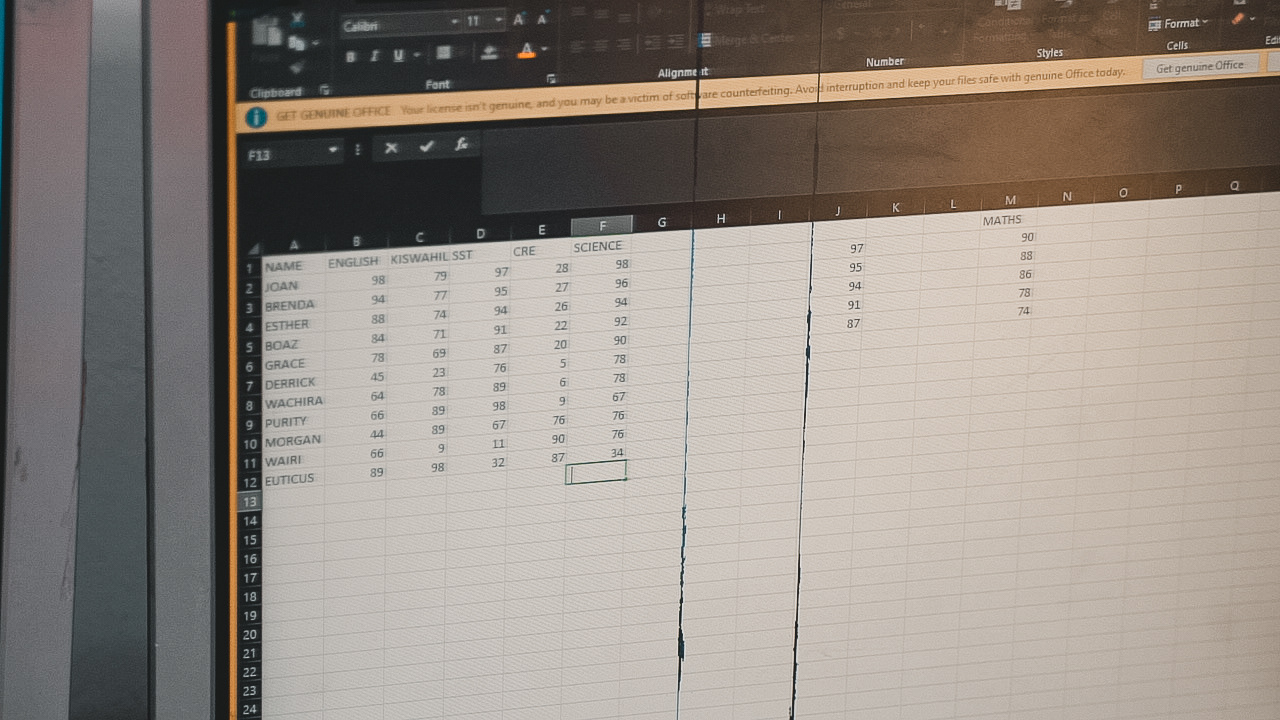Click the Clear eraser icon
1280x720 pixels.
(x=1238, y=18)
